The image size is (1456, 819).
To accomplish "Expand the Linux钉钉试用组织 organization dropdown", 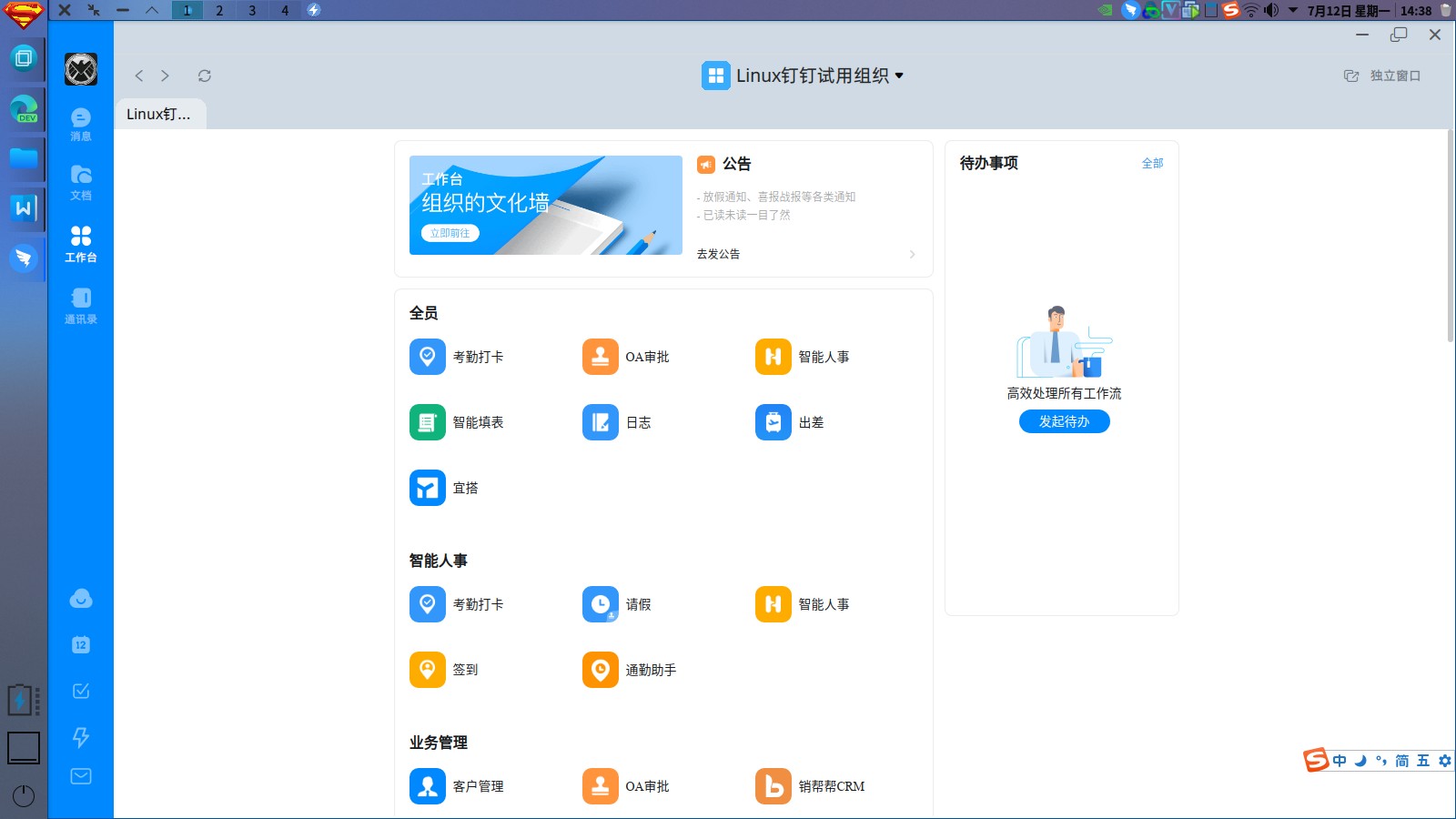I will click(899, 76).
